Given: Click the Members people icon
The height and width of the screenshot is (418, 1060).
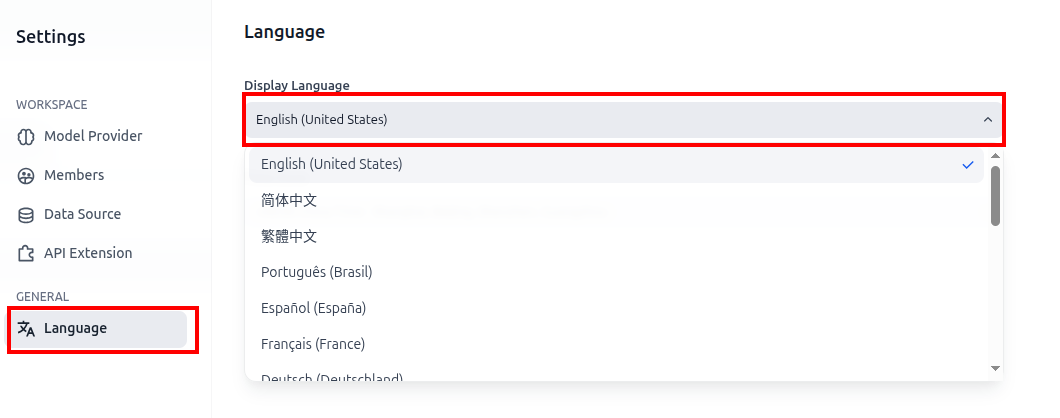Looking at the screenshot, I should point(26,176).
